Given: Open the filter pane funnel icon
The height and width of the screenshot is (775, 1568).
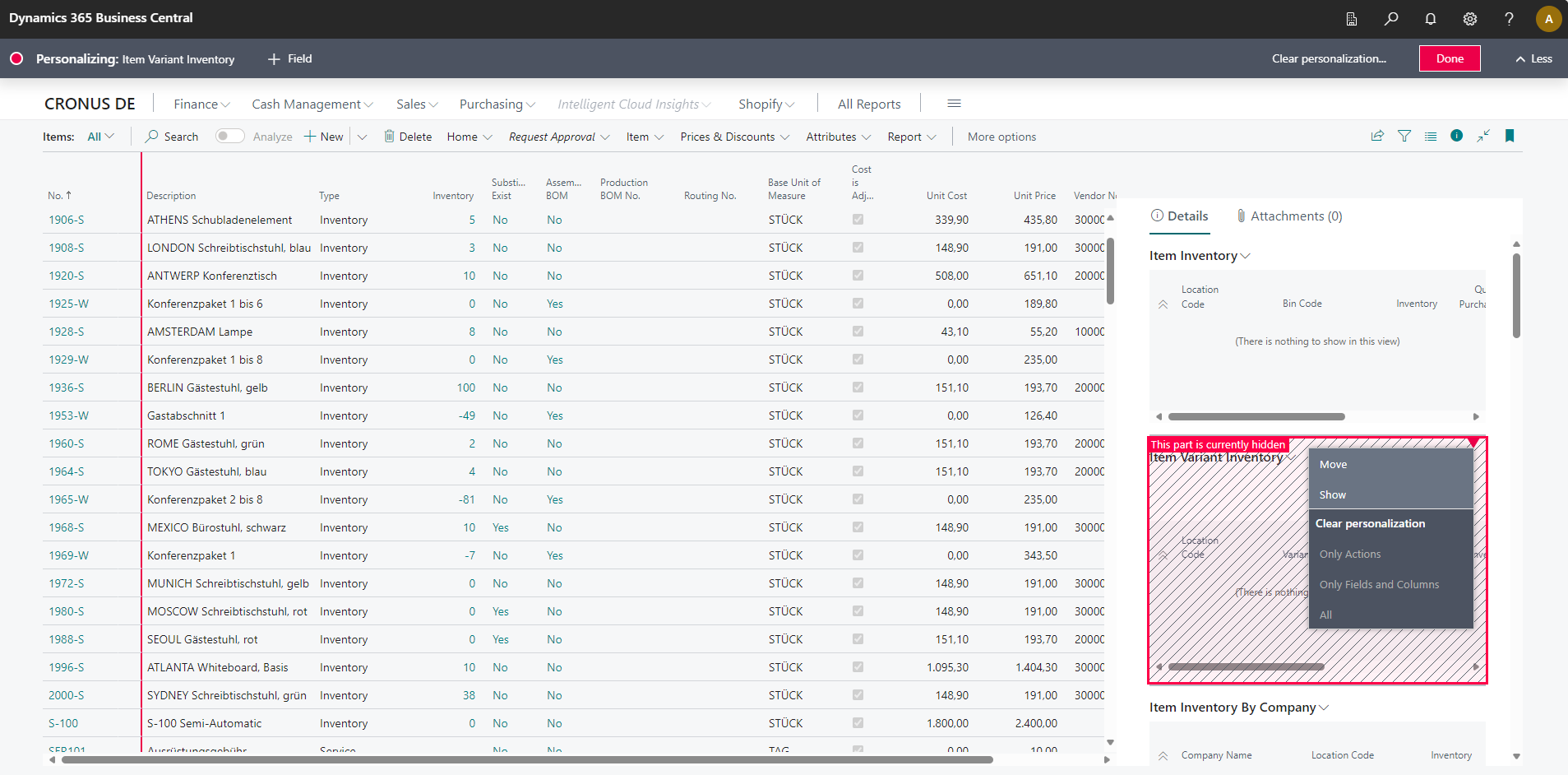Looking at the screenshot, I should click(1404, 137).
